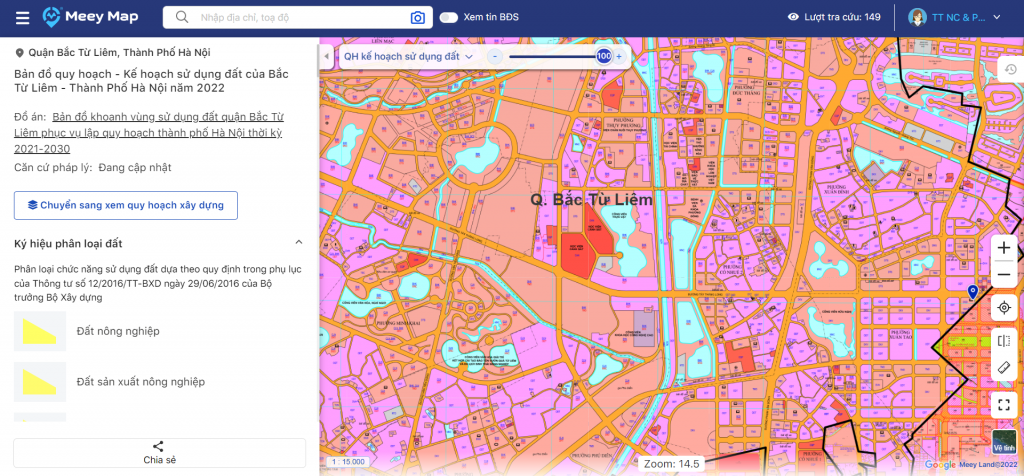Click the search magnifier icon
The height and width of the screenshot is (476, 1024).
tap(183, 17)
